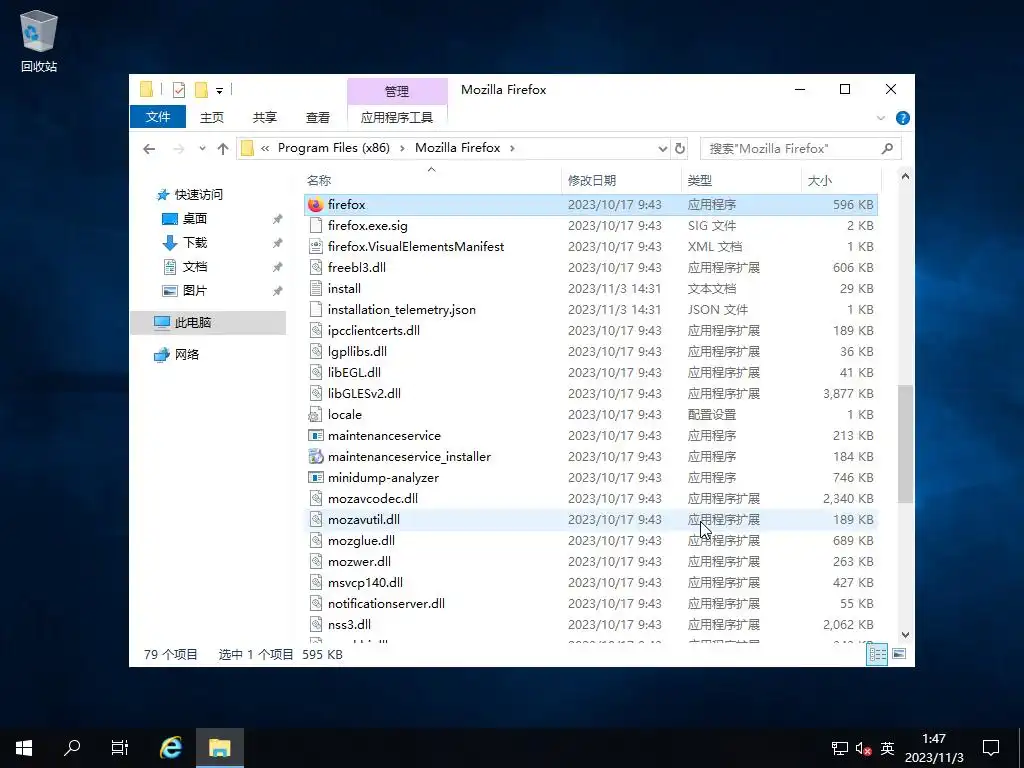Click the clock showing 1:47 in taskbar
1024x768 pixels.
pos(934,739)
